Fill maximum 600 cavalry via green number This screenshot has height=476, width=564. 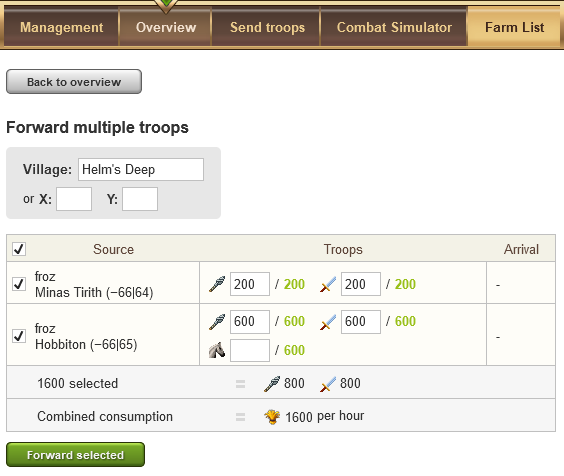pos(294,350)
